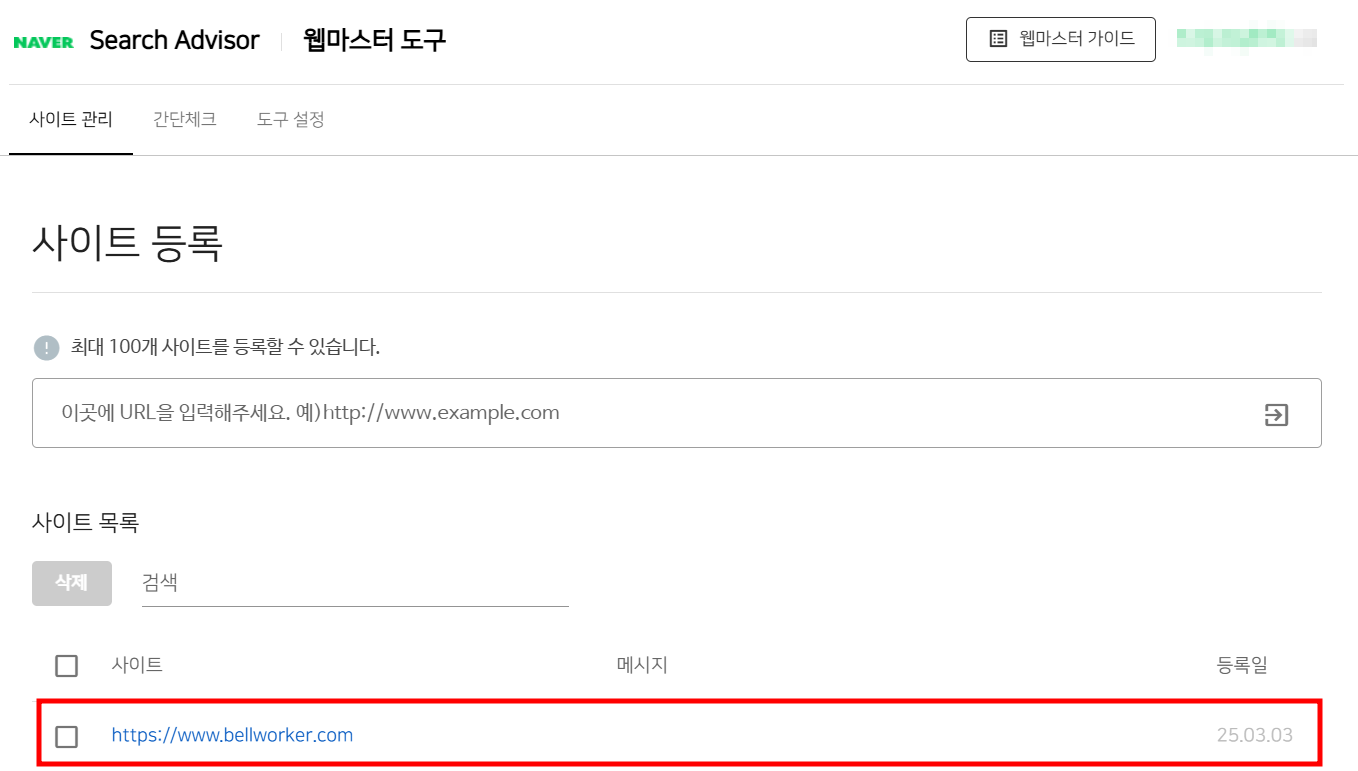Switch to 도구 설정 tab
This screenshot has width=1358, height=771.
point(290,120)
